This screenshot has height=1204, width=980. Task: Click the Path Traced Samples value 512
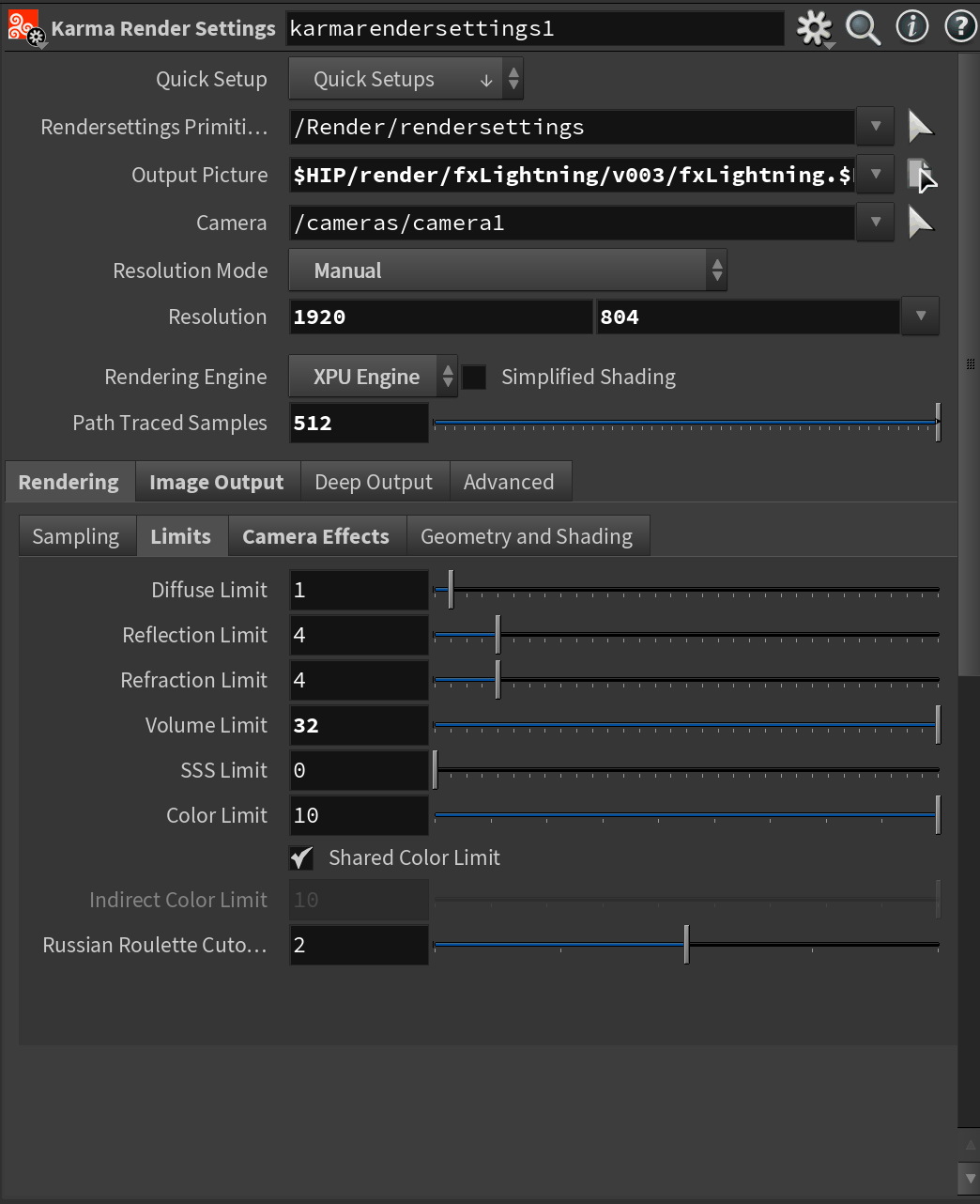click(x=359, y=423)
